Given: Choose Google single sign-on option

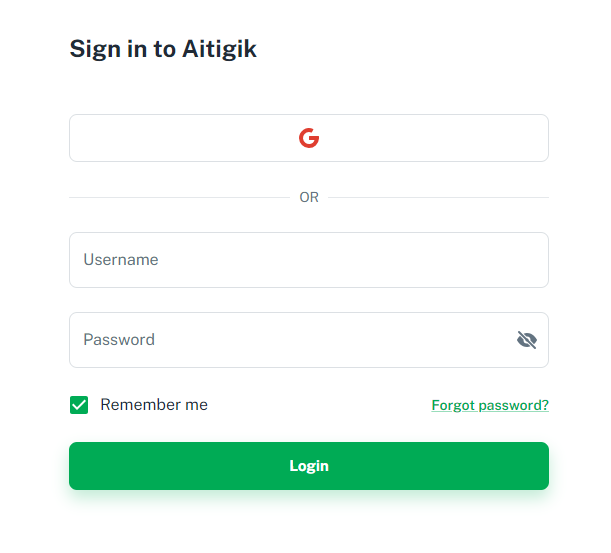Looking at the screenshot, I should pyautogui.click(x=309, y=138).
